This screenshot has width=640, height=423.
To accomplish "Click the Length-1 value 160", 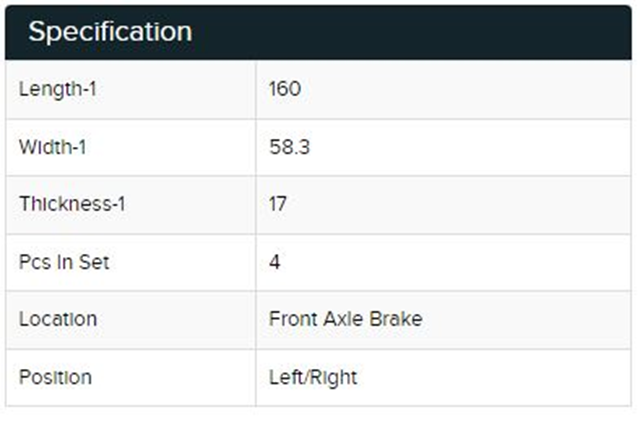I will [x=285, y=89].
